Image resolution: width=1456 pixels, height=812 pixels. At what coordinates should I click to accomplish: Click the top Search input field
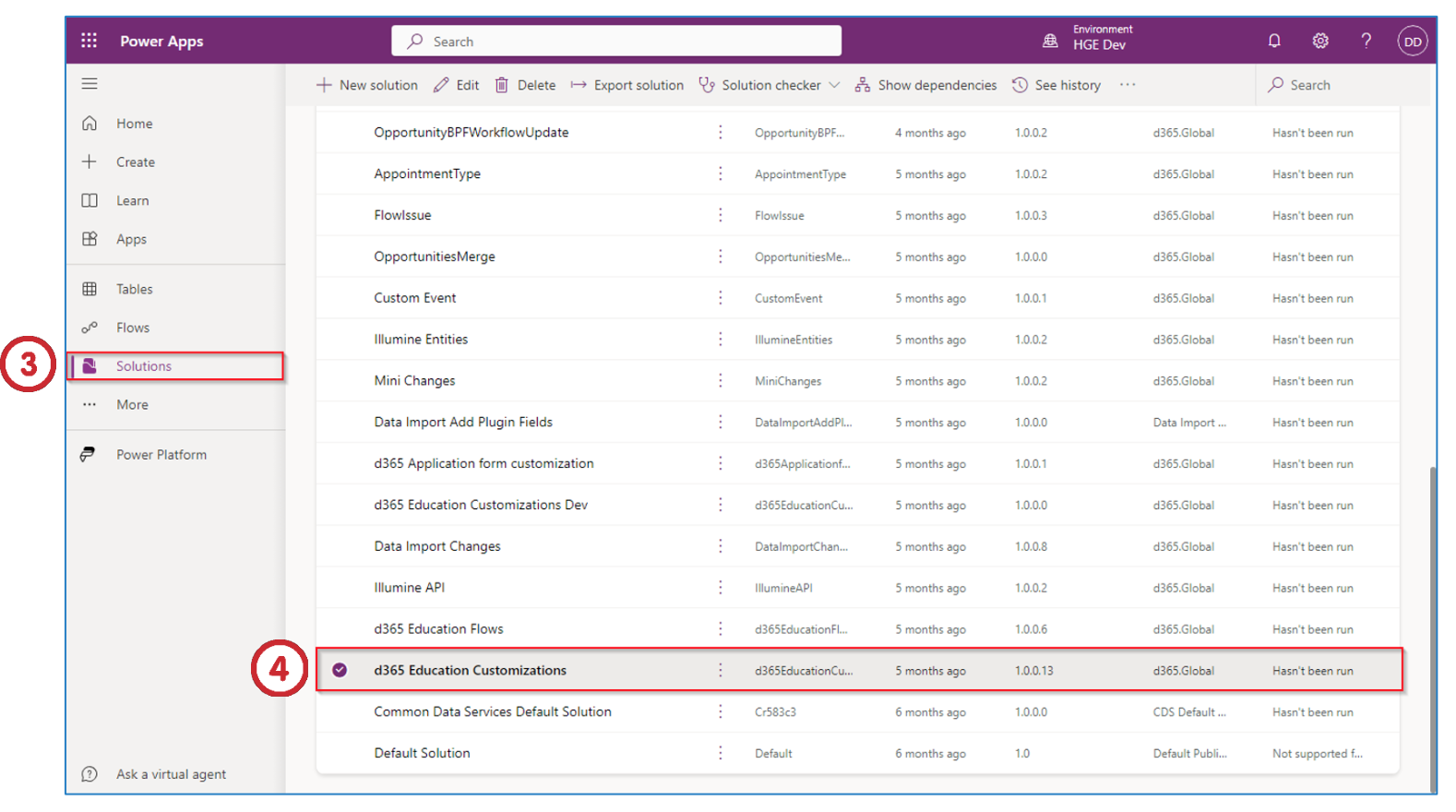coord(616,42)
